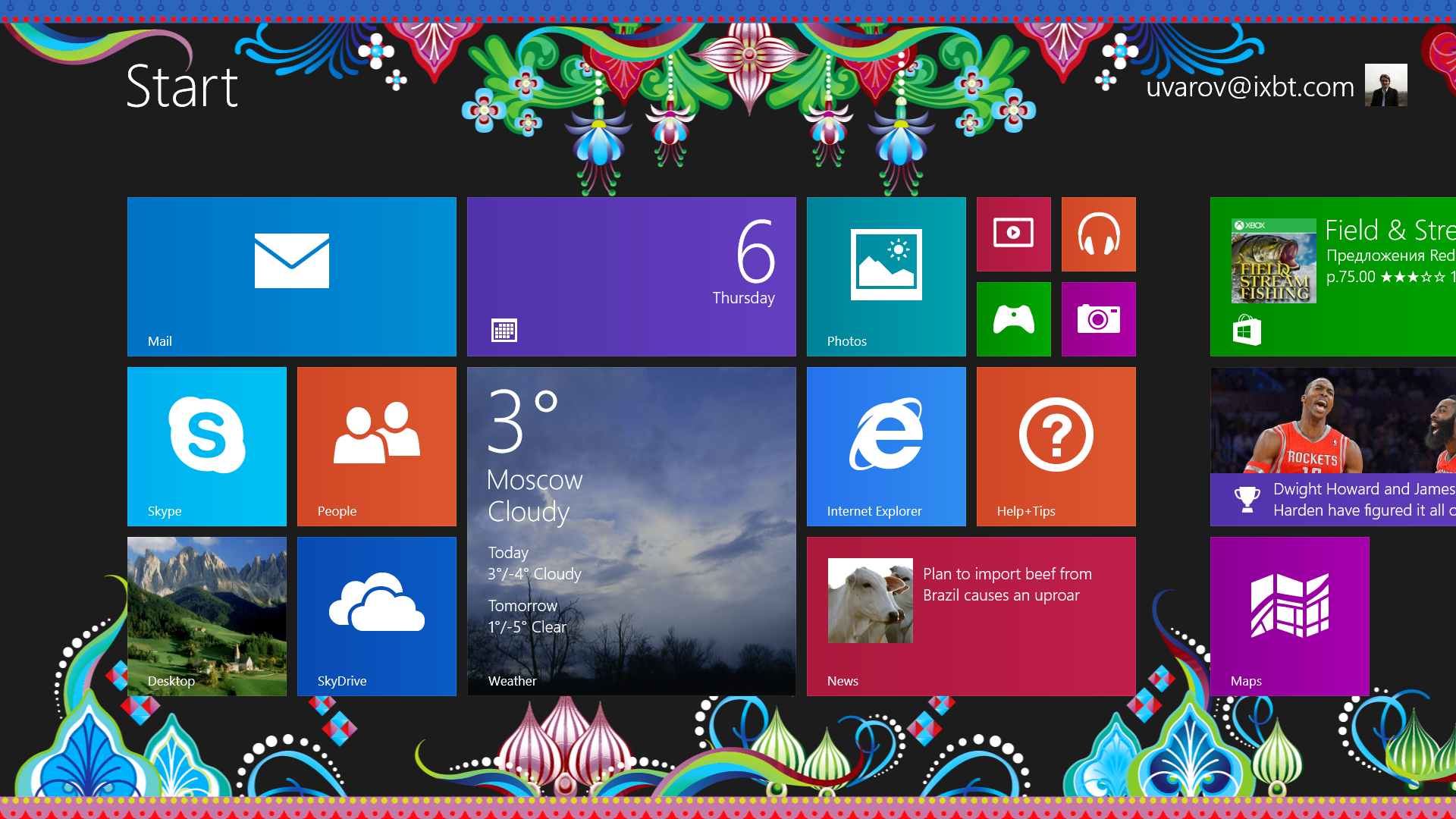Image resolution: width=1456 pixels, height=819 pixels.
Task: Open the People tile
Action: click(377, 447)
